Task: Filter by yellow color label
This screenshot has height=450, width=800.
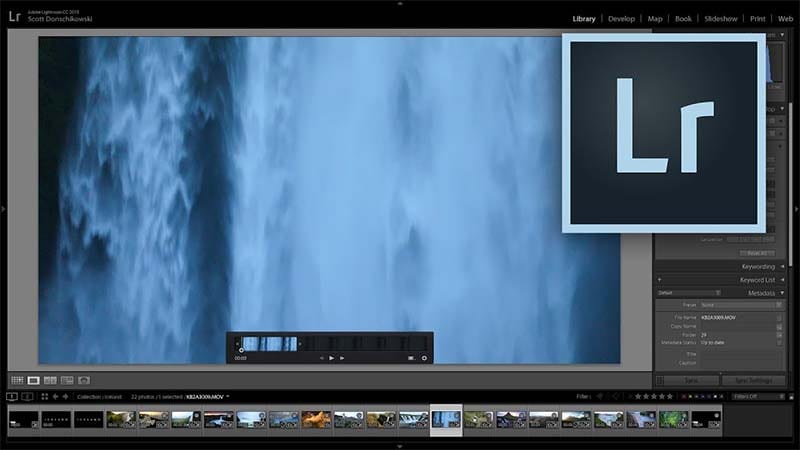Action: [x=690, y=396]
